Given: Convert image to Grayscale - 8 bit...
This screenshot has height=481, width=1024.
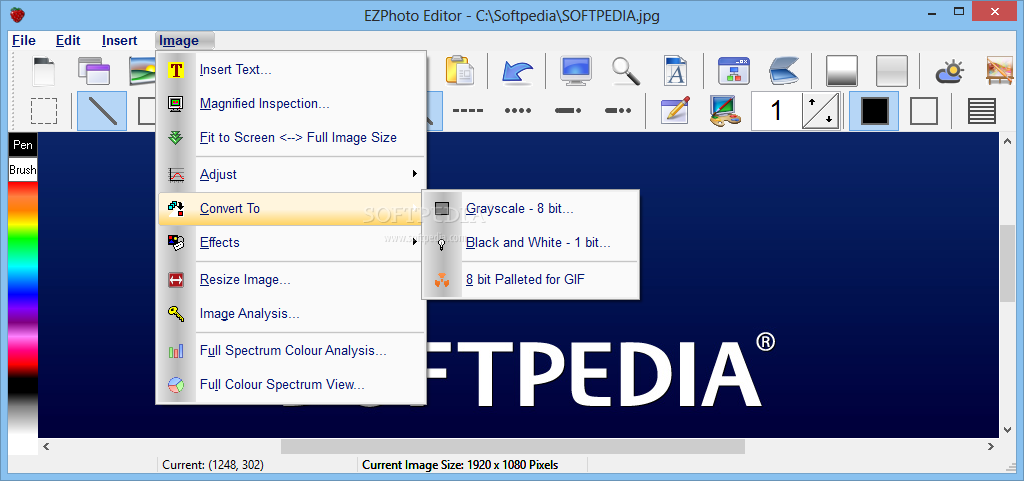Looking at the screenshot, I should coord(530,208).
